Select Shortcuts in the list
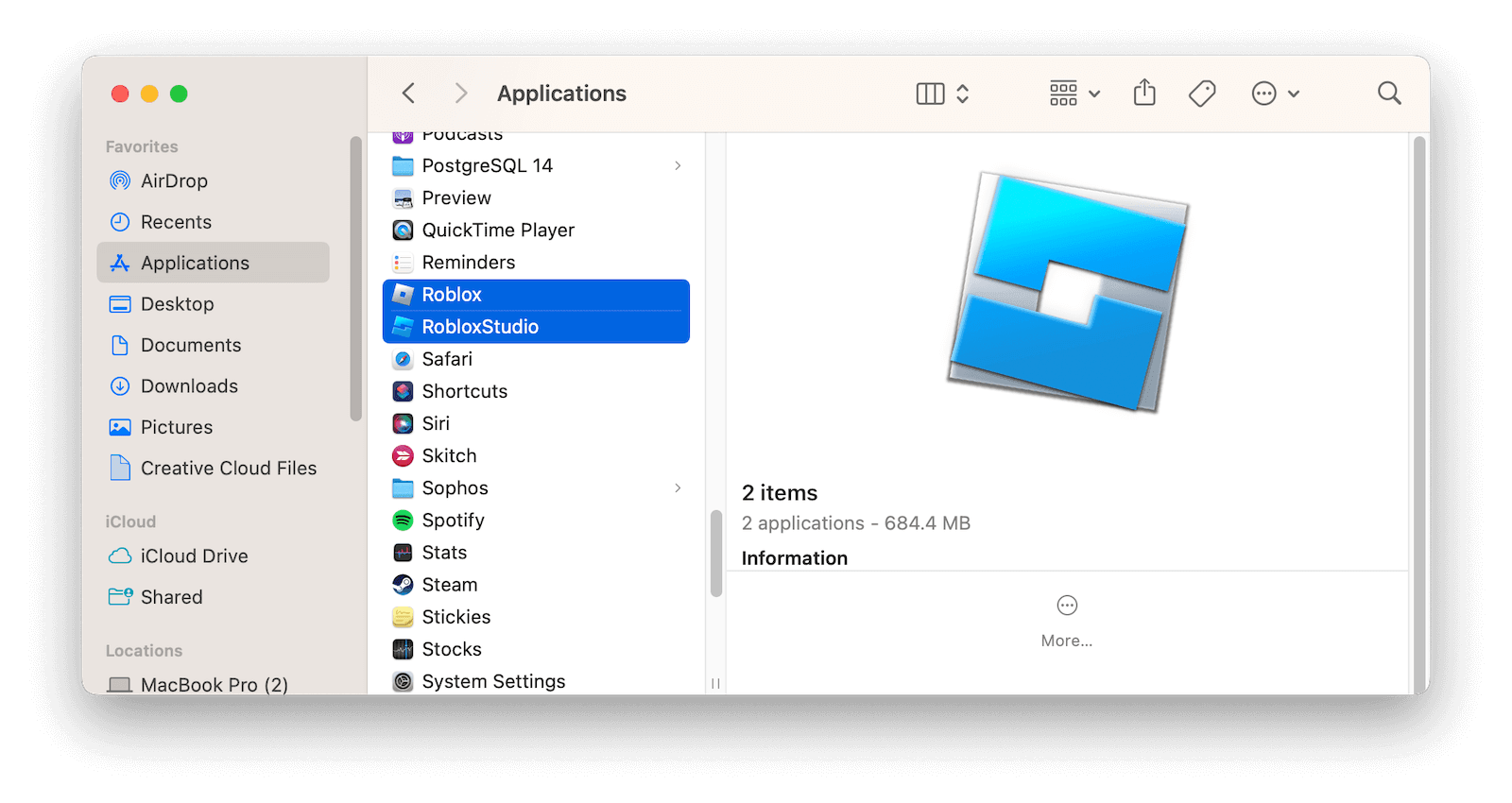The height and width of the screenshot is (803, 1512). [x=536, y=391]
